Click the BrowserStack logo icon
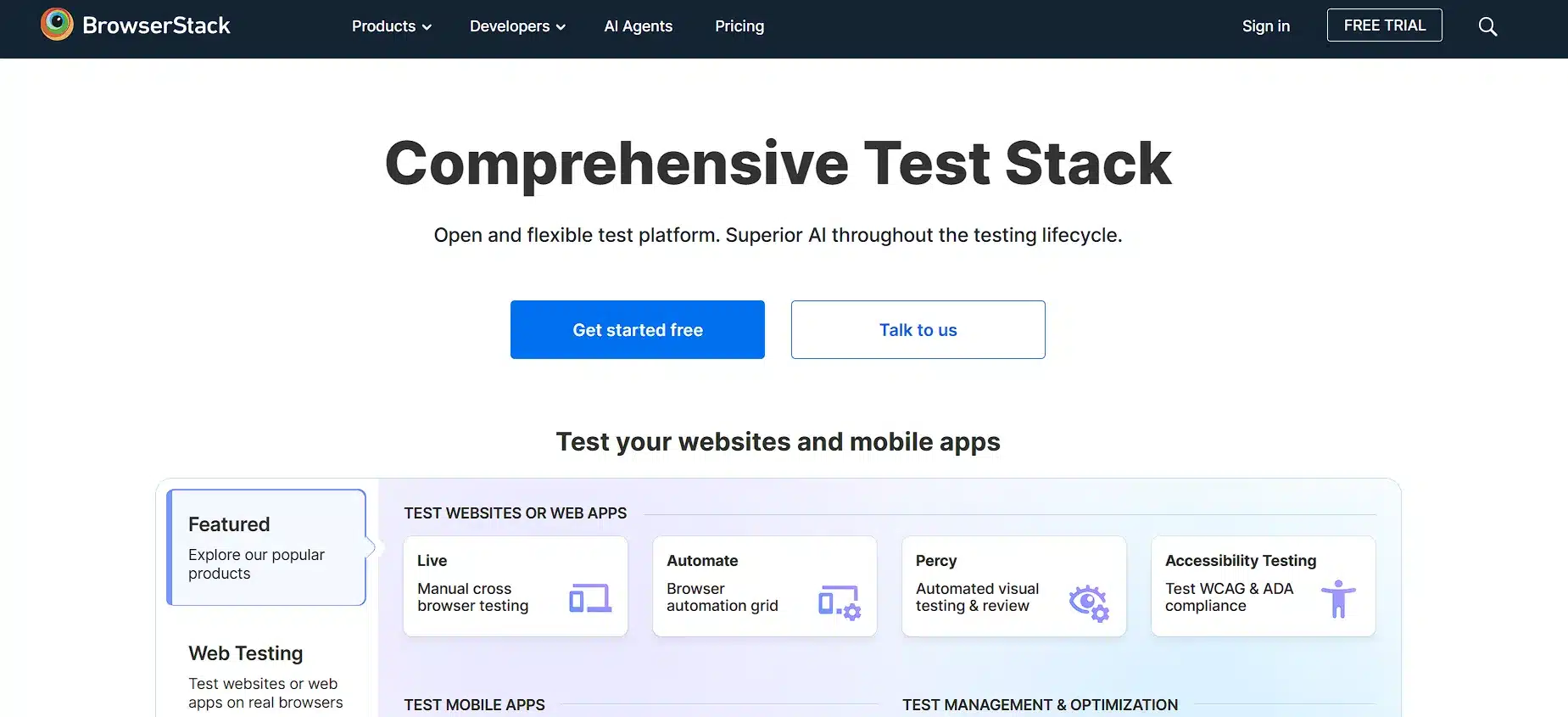 (x=57, y=25)
